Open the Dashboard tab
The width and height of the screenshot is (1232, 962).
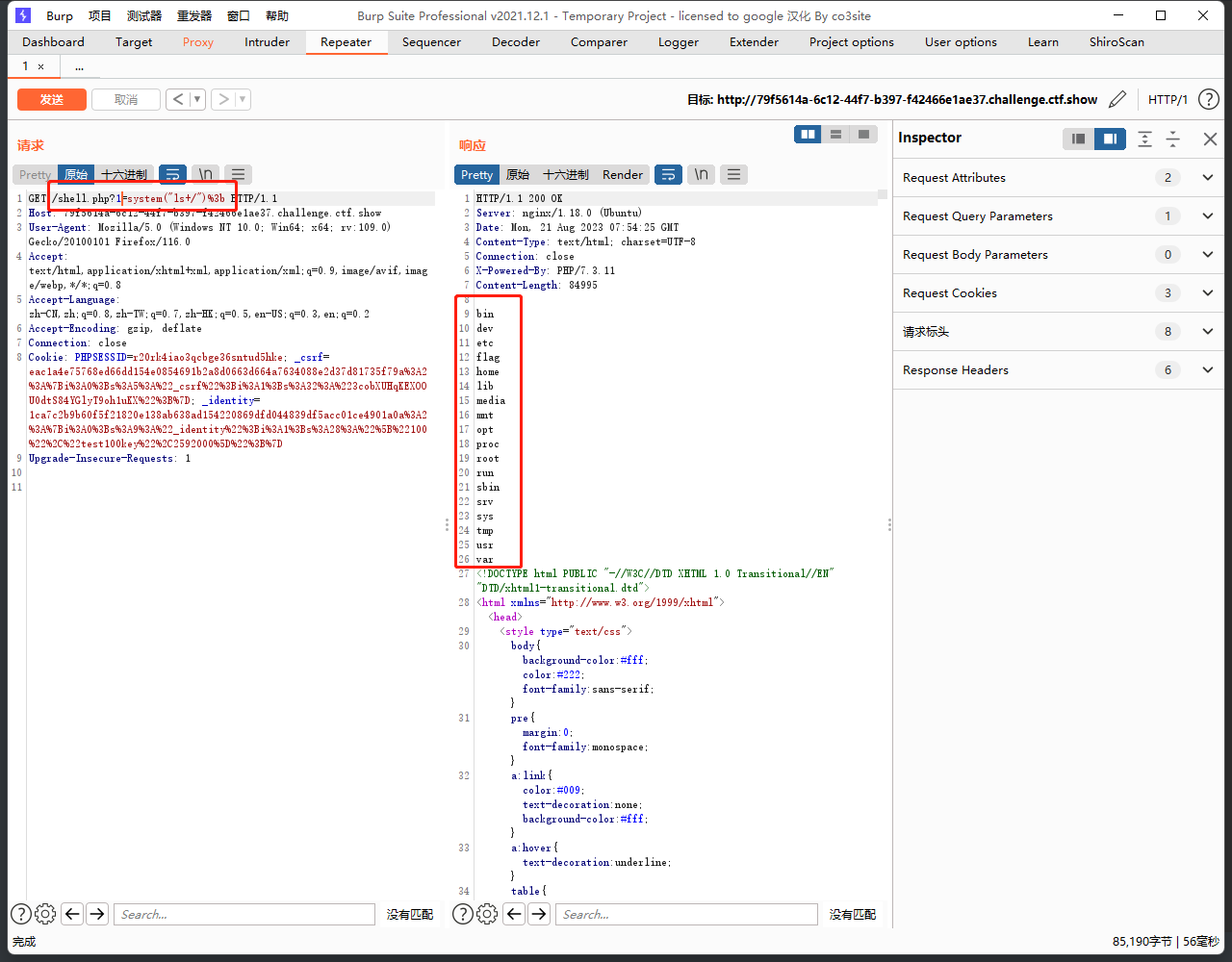coord(53,41)
